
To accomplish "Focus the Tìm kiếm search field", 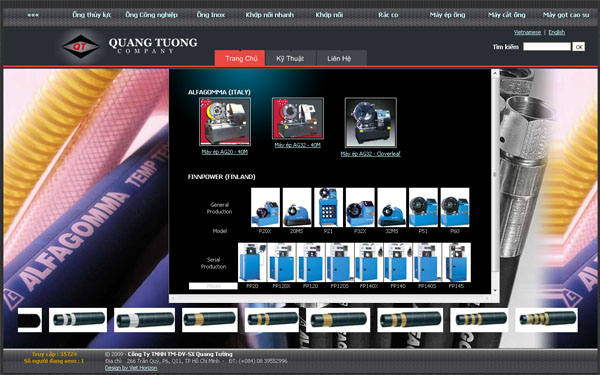I will pos(547,47).
